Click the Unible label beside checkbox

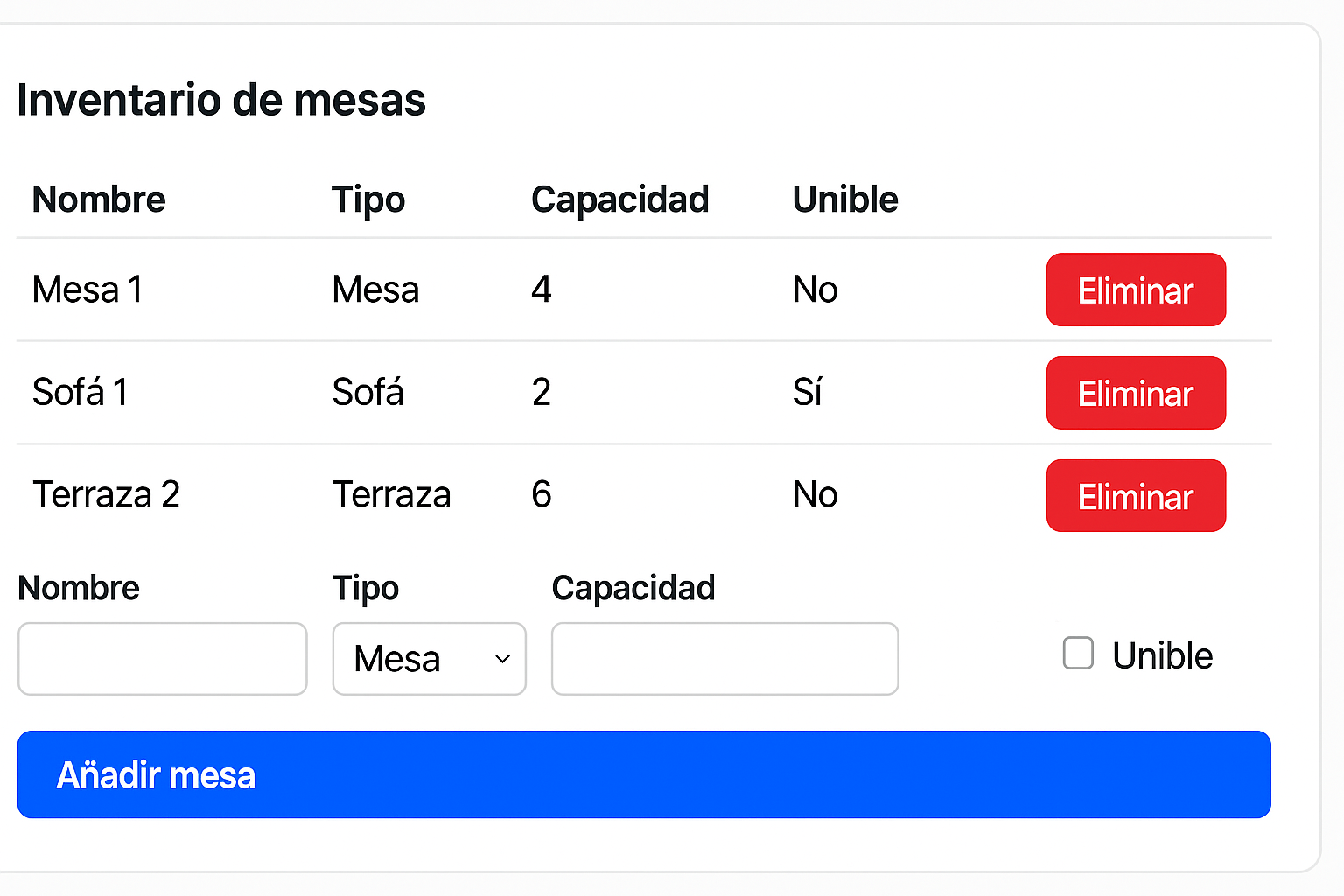pyautogui.click(x=1162, y=655)
